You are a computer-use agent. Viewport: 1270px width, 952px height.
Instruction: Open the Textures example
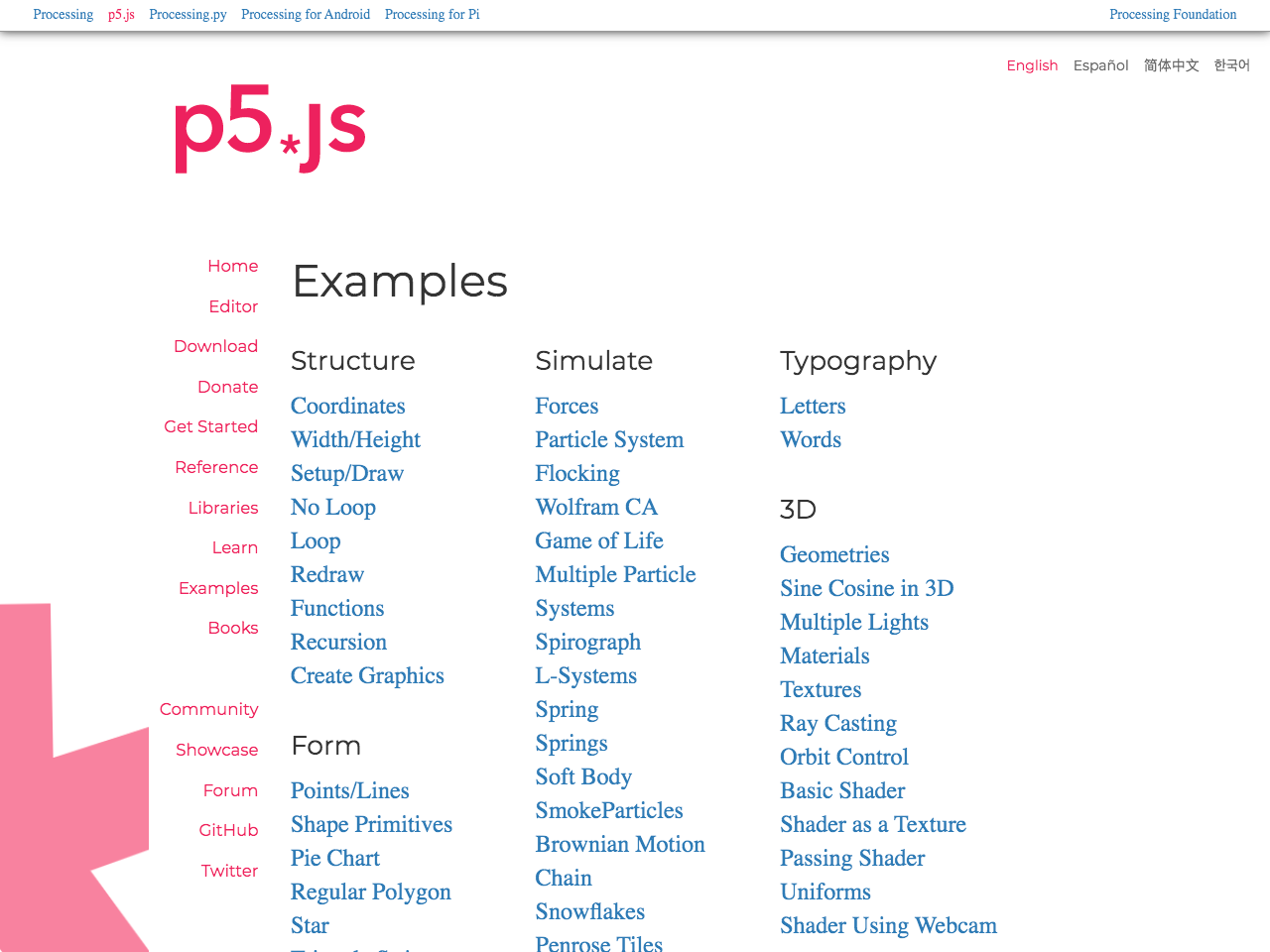[x=821, y=689]
